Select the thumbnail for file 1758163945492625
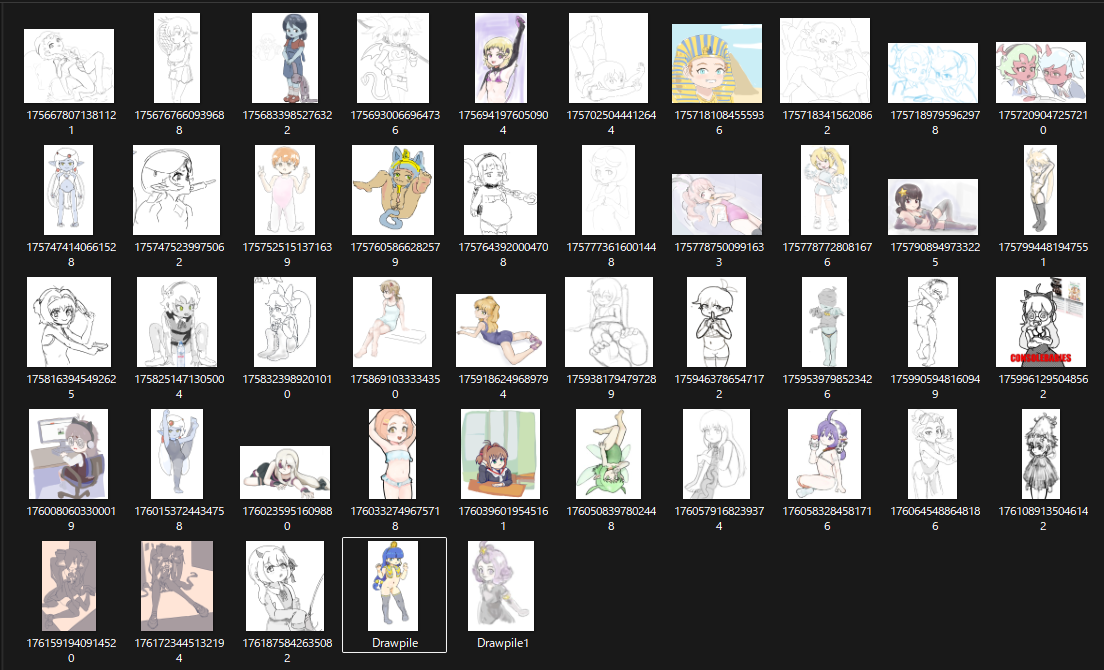Image resolution: width=1104 pixels, height=670 pixels. [69, 322]
